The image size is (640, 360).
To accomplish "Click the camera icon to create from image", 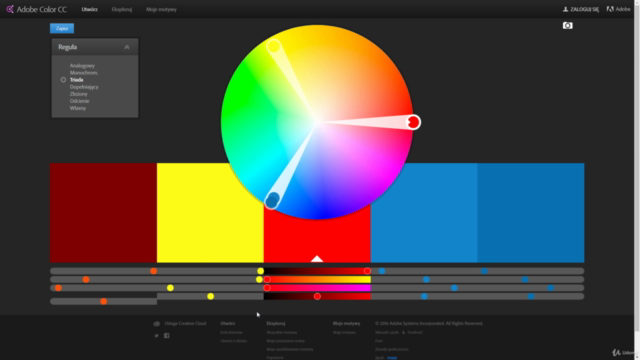I will point(567,26).
